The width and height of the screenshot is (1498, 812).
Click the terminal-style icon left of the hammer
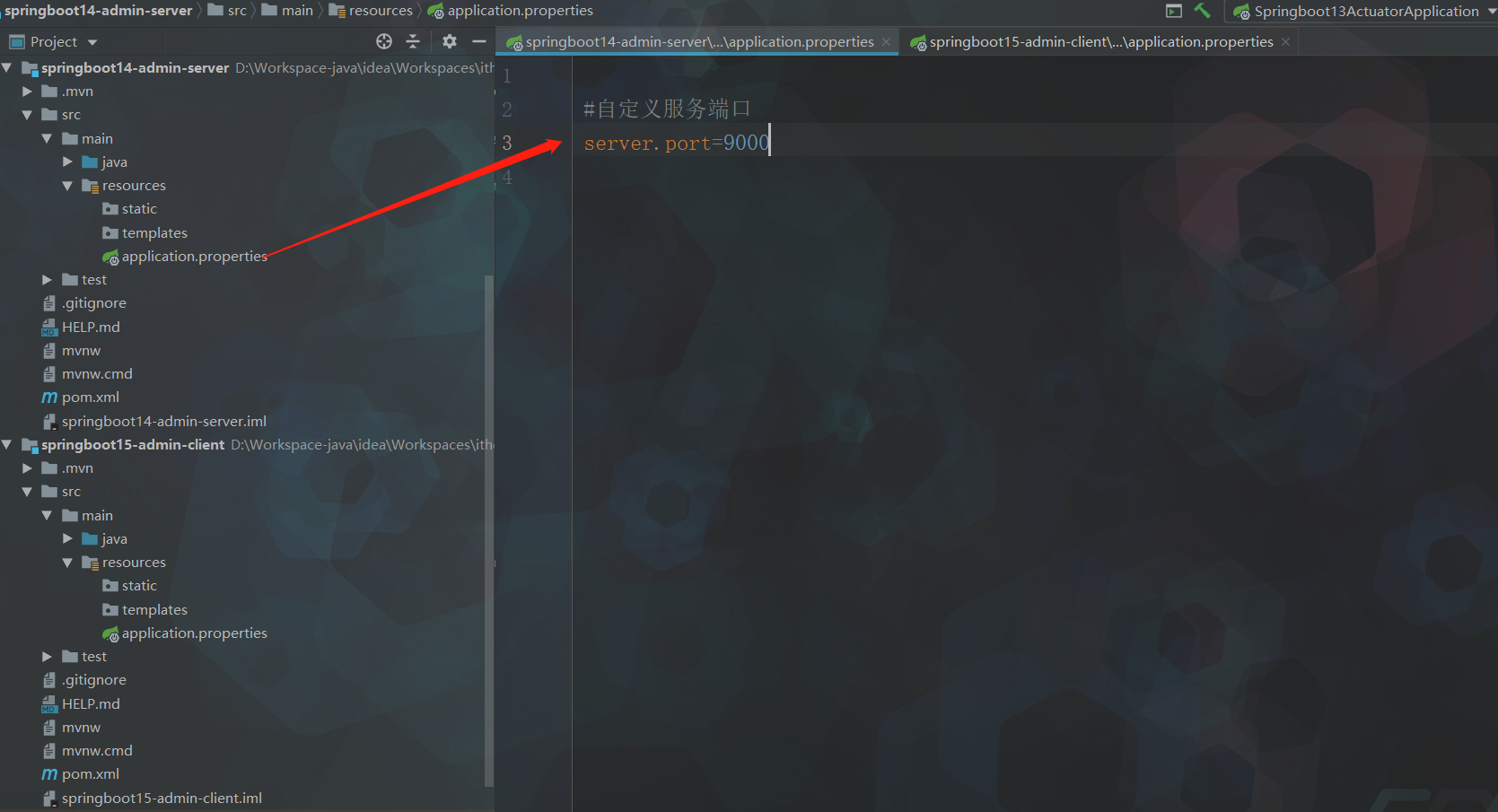click(1174, 11)
